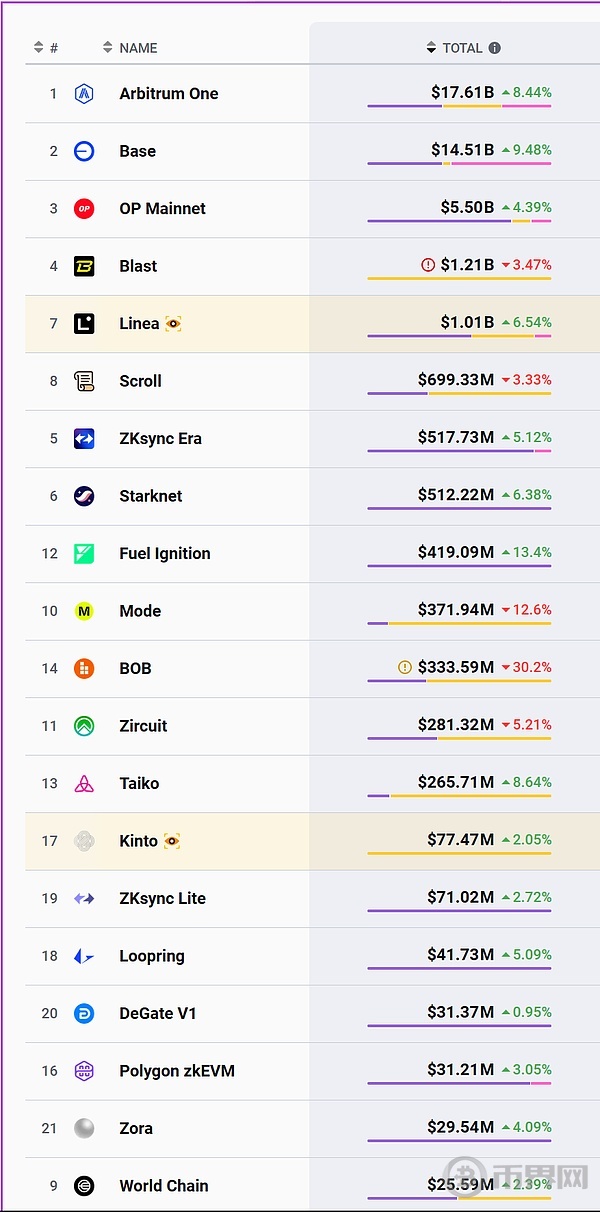Open the Polygon zkEVM project link
This screenshot has width=600, height=1212.
point(176,1071)
